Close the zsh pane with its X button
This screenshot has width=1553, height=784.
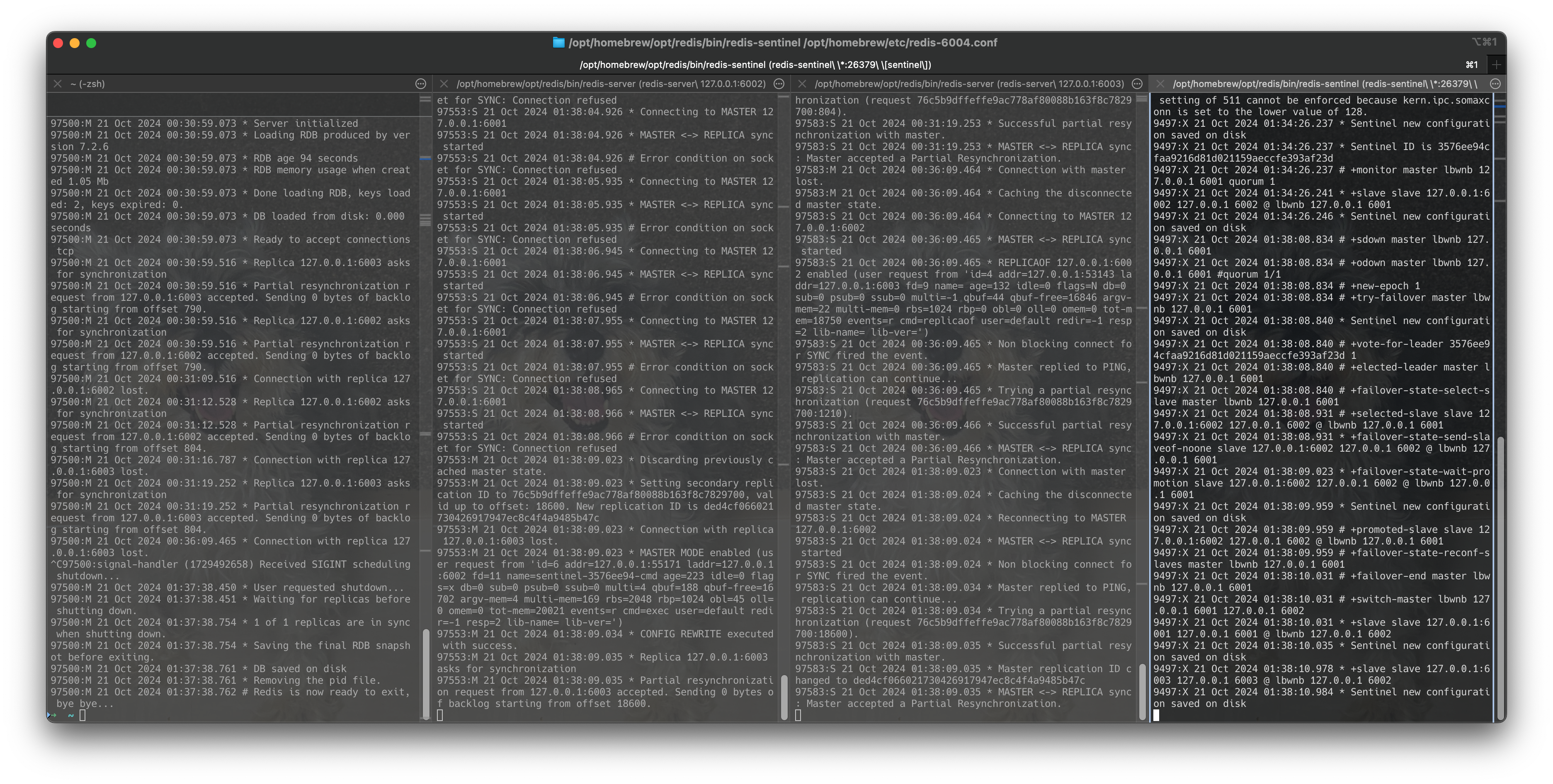click(x=57, y=83)
